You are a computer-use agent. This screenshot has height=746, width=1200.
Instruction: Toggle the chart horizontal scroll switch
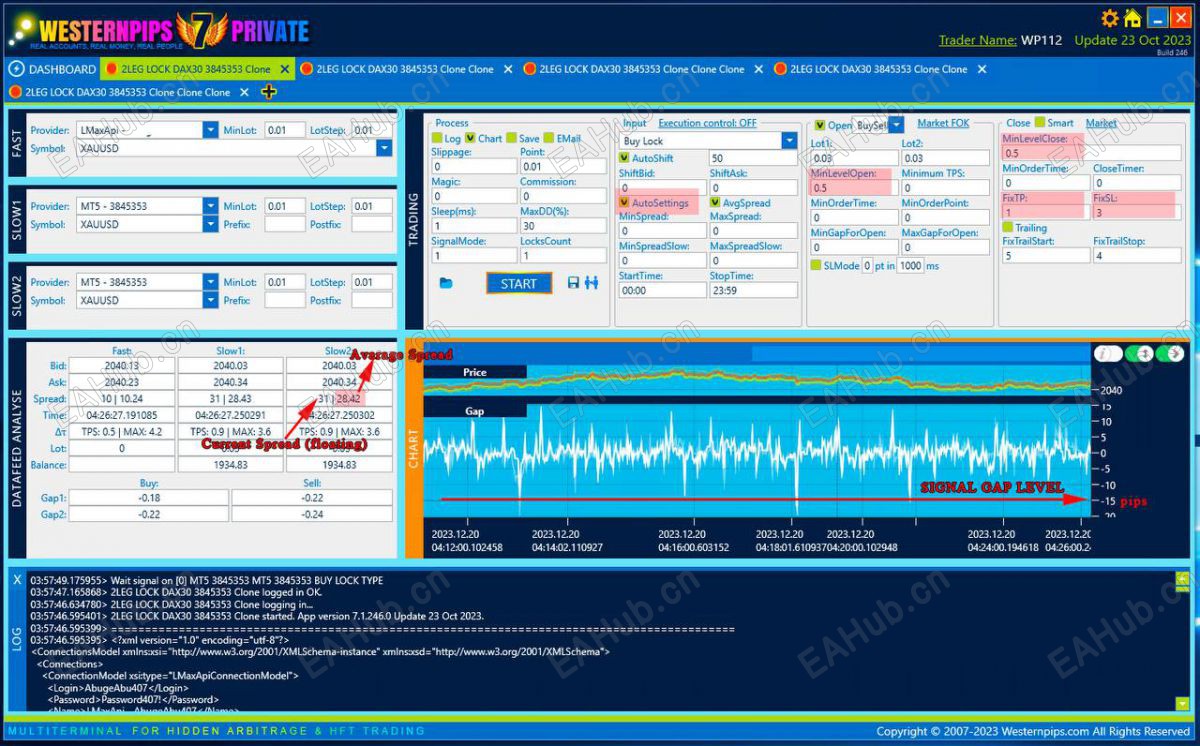click(1170, 353)
